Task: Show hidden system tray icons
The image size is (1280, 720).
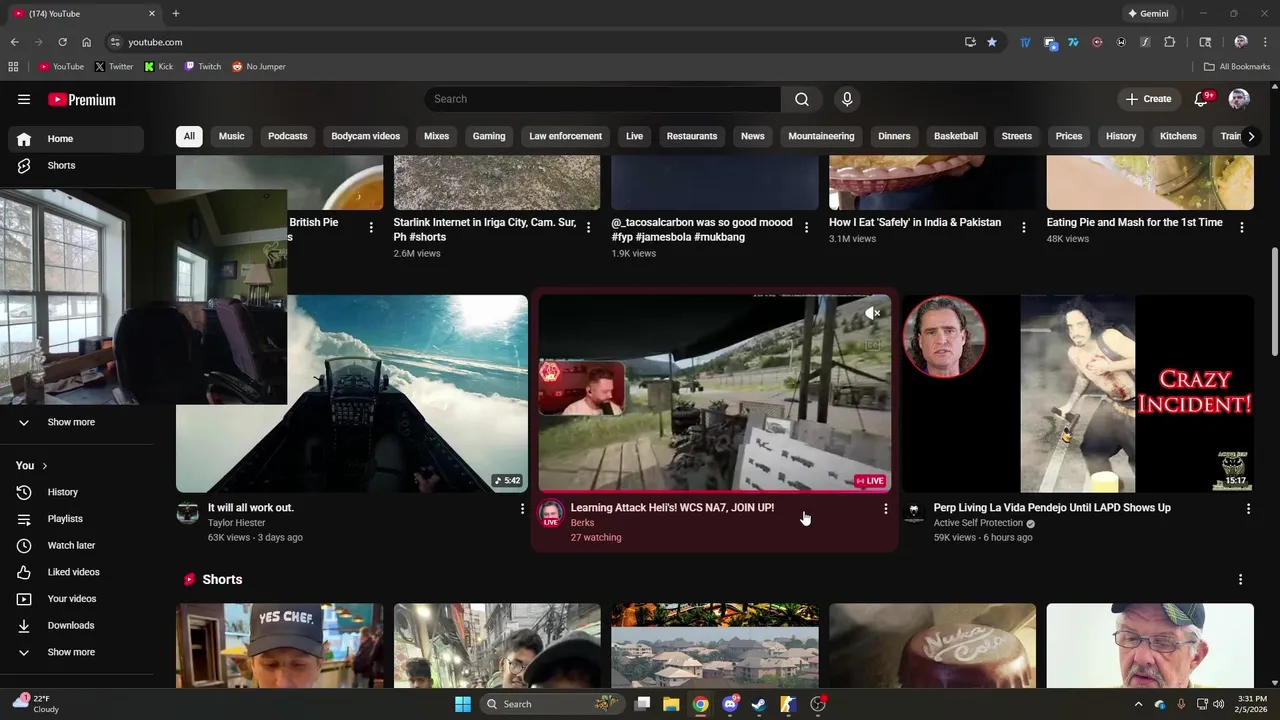Action: [1138, 704]
